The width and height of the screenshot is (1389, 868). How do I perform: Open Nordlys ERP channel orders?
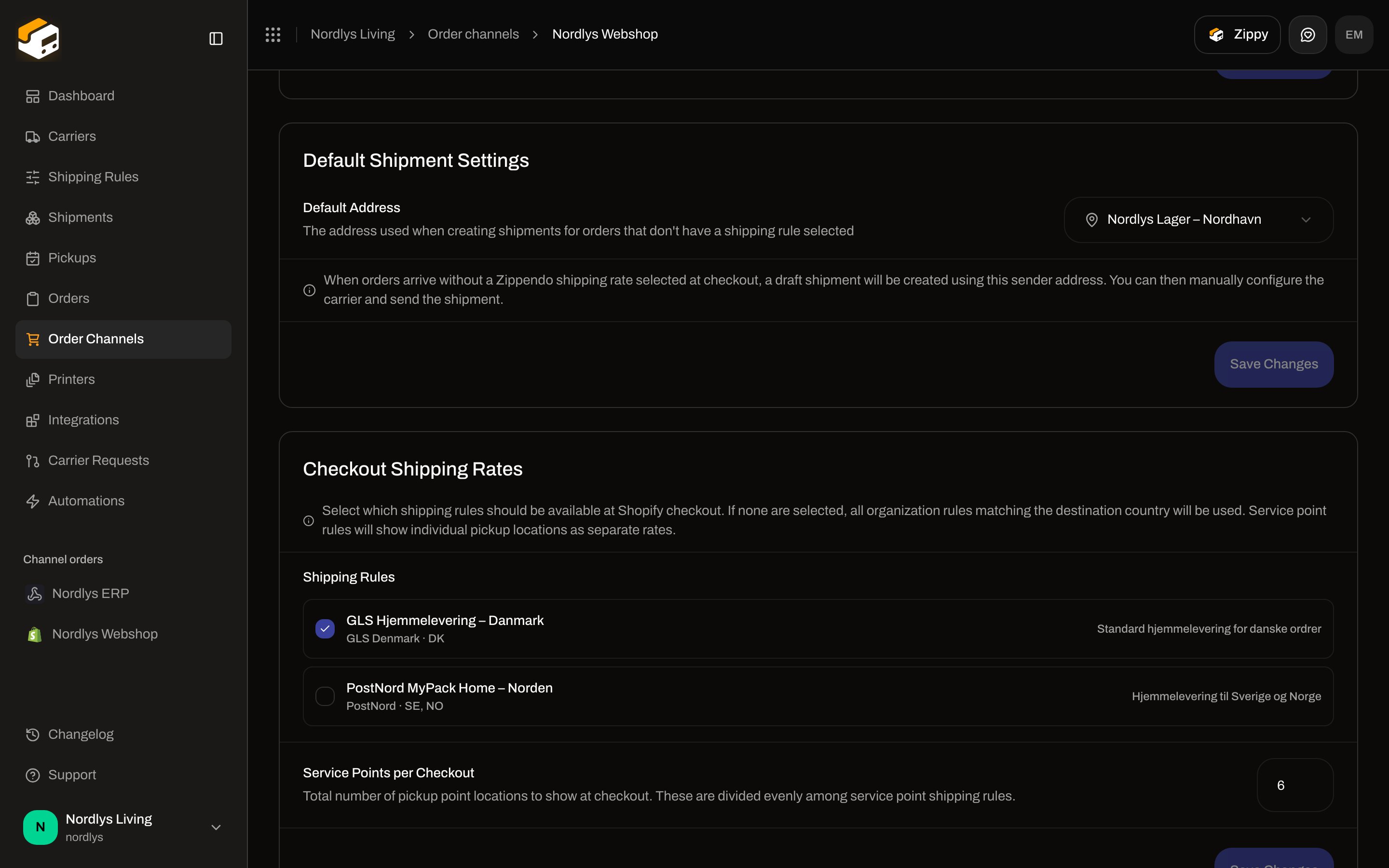coord(123,594)
